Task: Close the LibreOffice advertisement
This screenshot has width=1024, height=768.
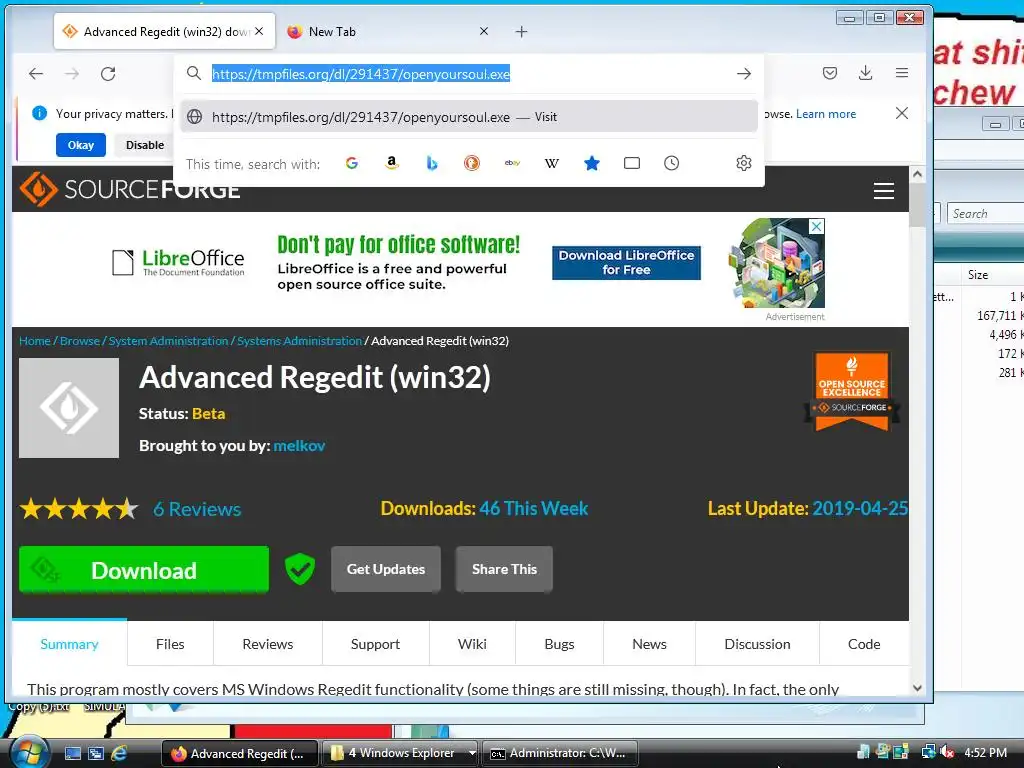Action: click(x=816, y=226)
